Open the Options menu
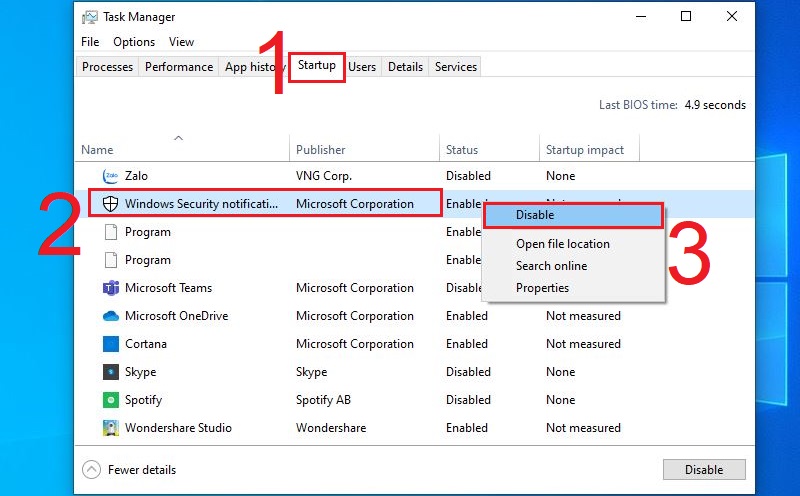 click(x=134, y=42)
